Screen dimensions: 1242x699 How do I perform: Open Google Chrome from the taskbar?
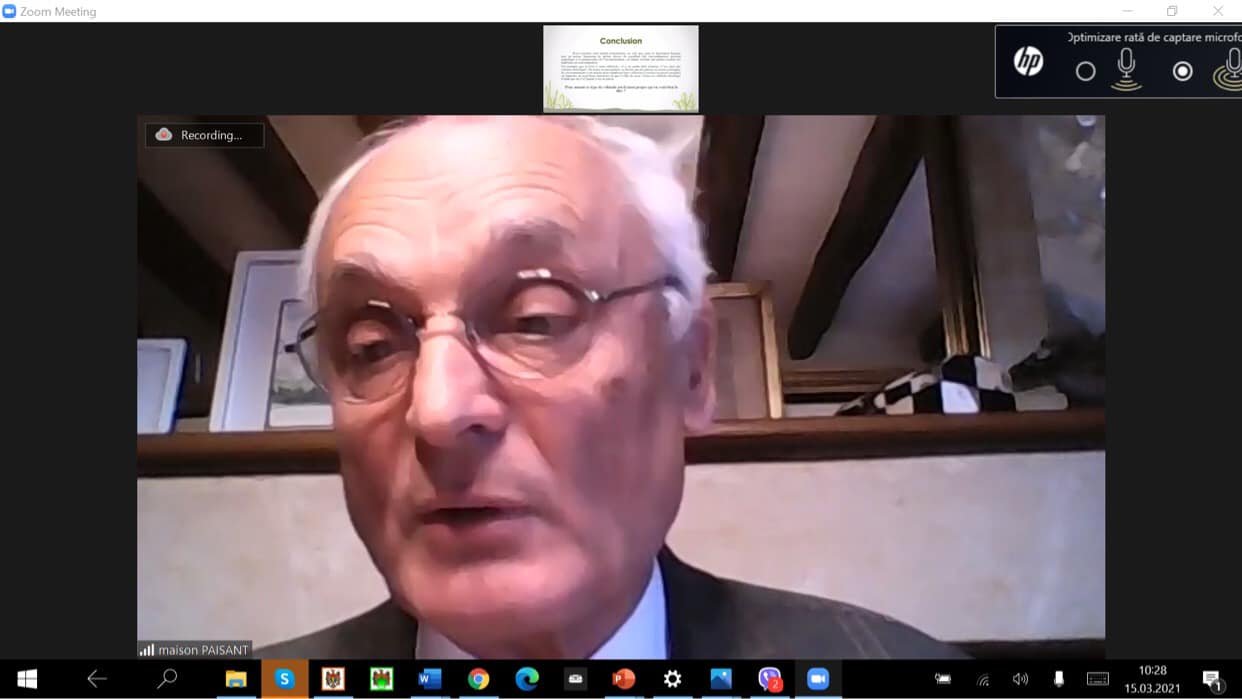click(478, 679)
